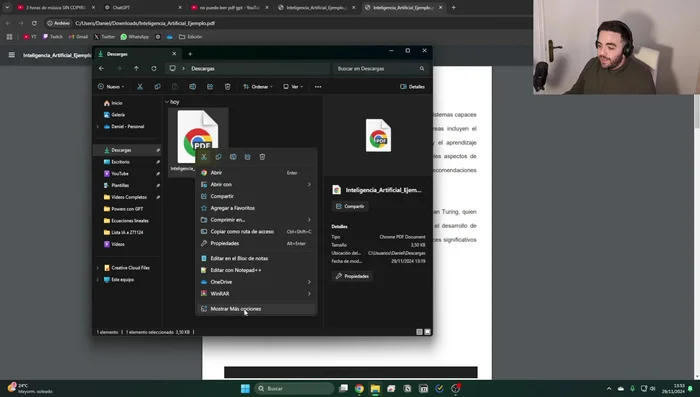
Task: Open the Chrome apps grid in the bookmarks bar
Action: click(9, 37)
